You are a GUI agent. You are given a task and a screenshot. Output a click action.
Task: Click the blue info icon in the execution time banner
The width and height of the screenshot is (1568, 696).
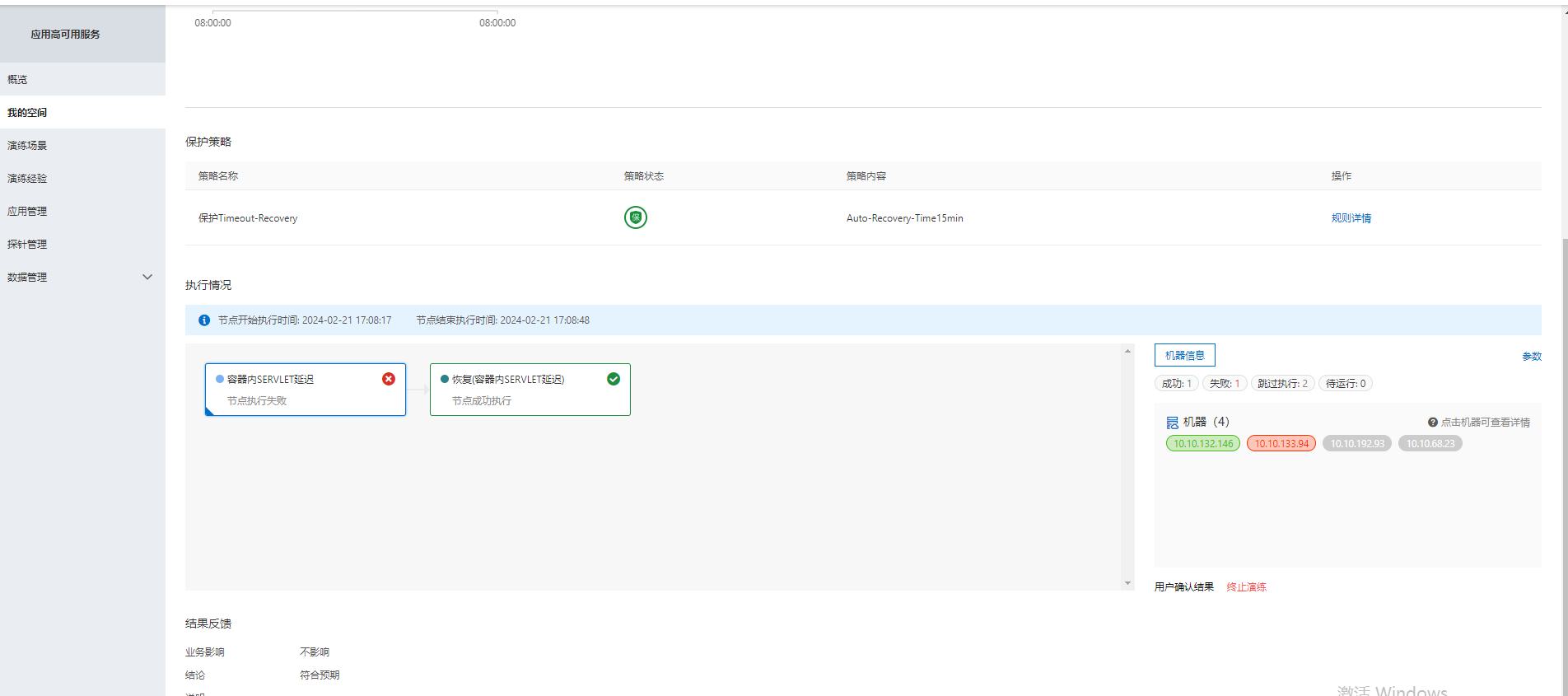pos(204,320)
